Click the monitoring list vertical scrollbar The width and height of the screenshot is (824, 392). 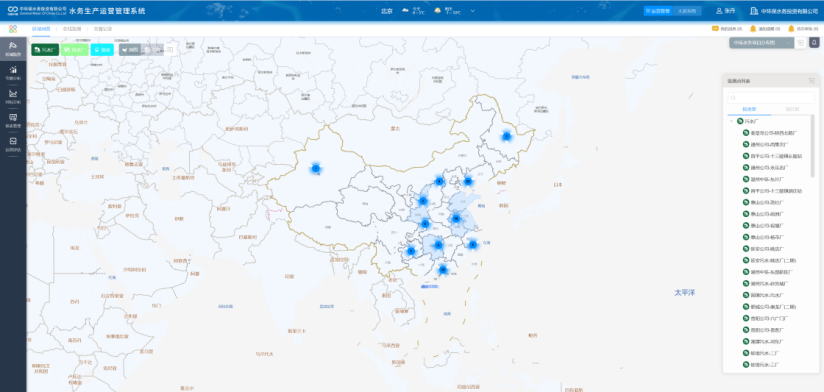click(813, 146)
